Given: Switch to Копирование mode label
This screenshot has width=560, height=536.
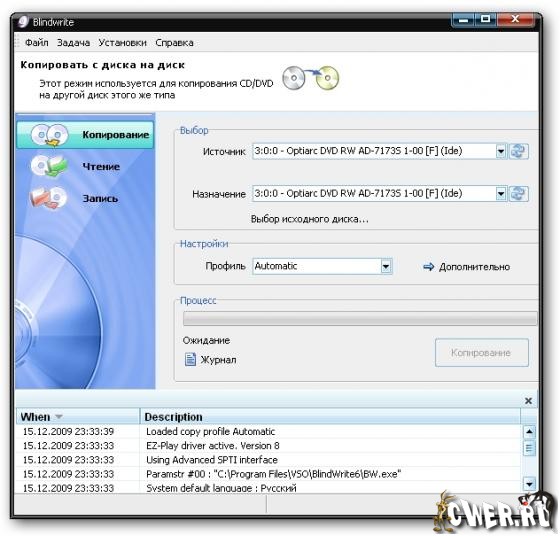Looking at the screenshot, I should point(116,135).
